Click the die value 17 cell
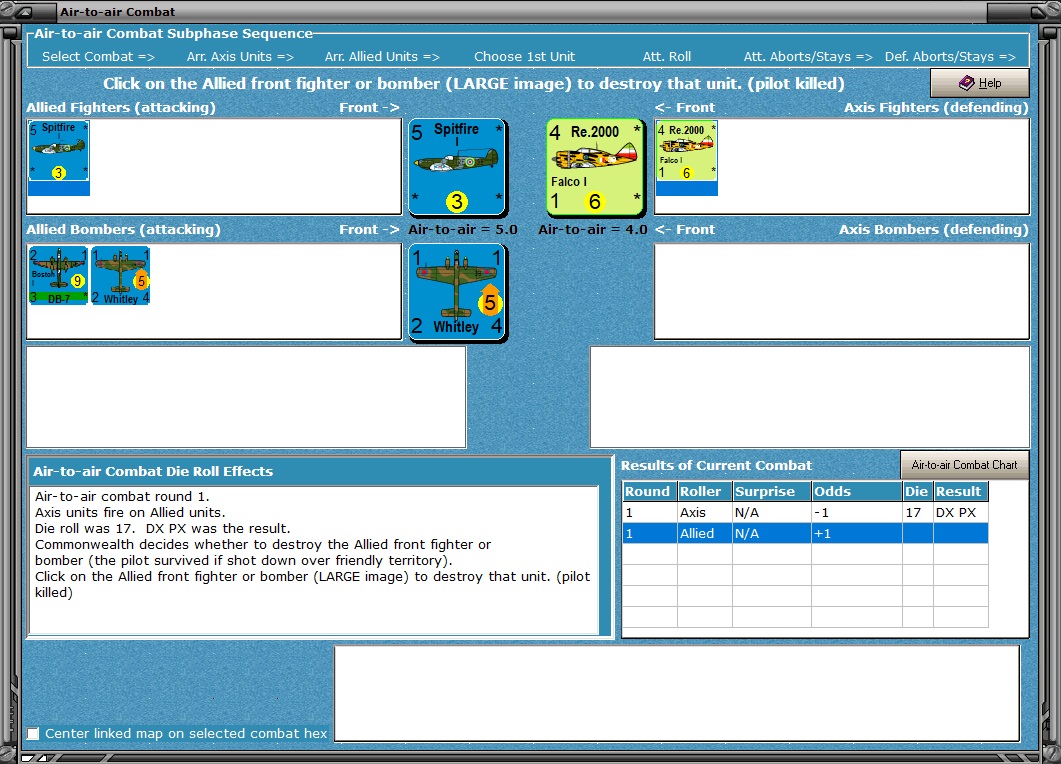Screen dimensions: 1061x764 (918, 512)
